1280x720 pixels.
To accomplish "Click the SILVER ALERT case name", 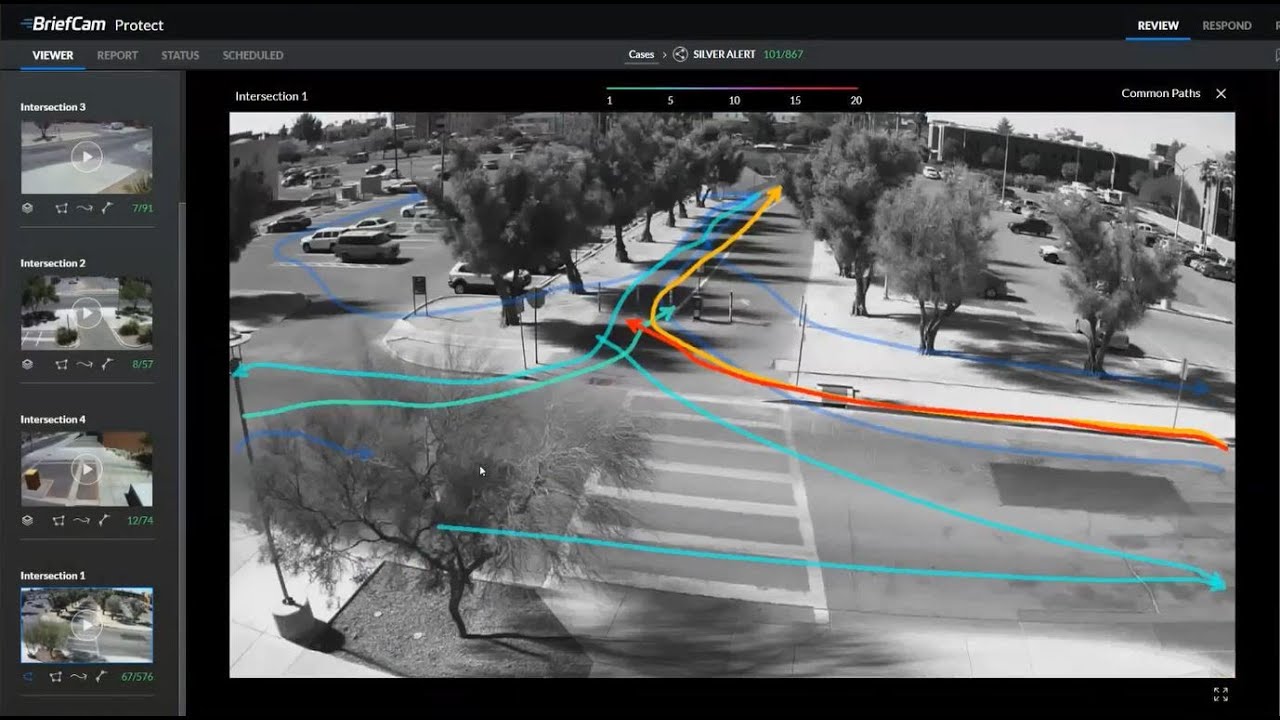I will [x=724, y=55].
